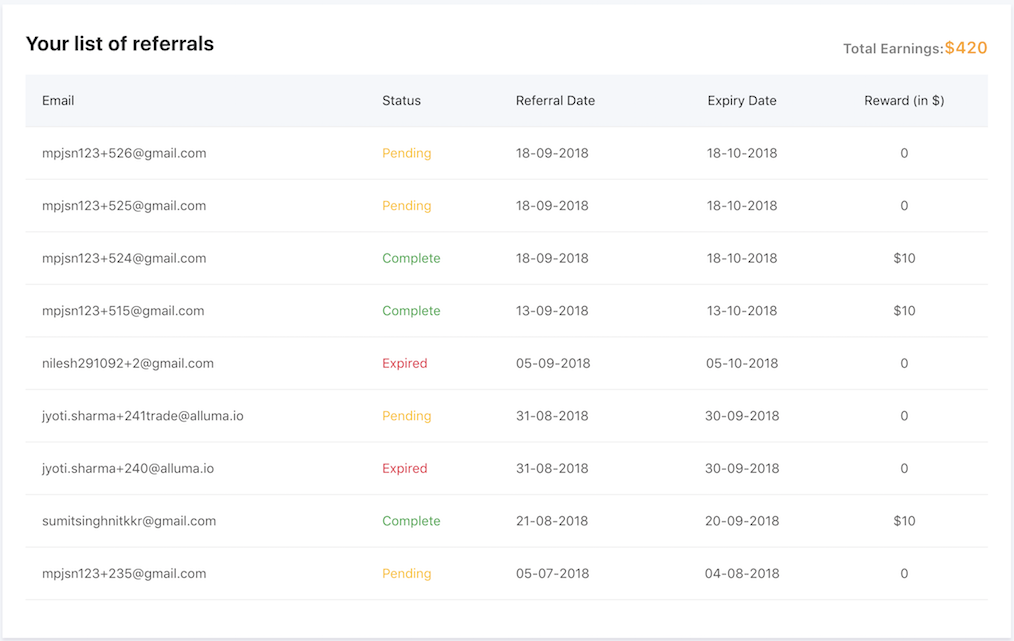The width and height of the screenshot is (1014, 641).
Task: Click the email mpjsn123+526@gmail.com
Action: pyautogui.click(x=124, y=154)
